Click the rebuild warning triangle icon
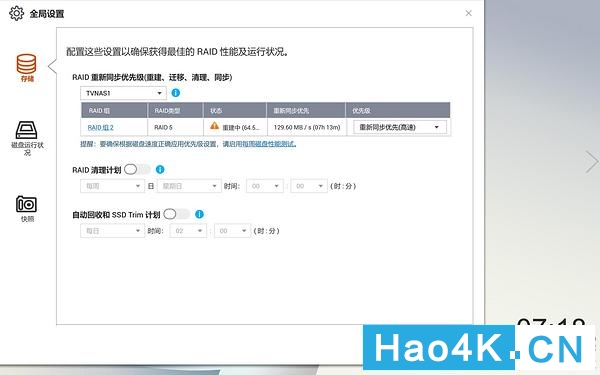This screenshot has width=600, height=375. pyautogui.click(x=214, y=126)
